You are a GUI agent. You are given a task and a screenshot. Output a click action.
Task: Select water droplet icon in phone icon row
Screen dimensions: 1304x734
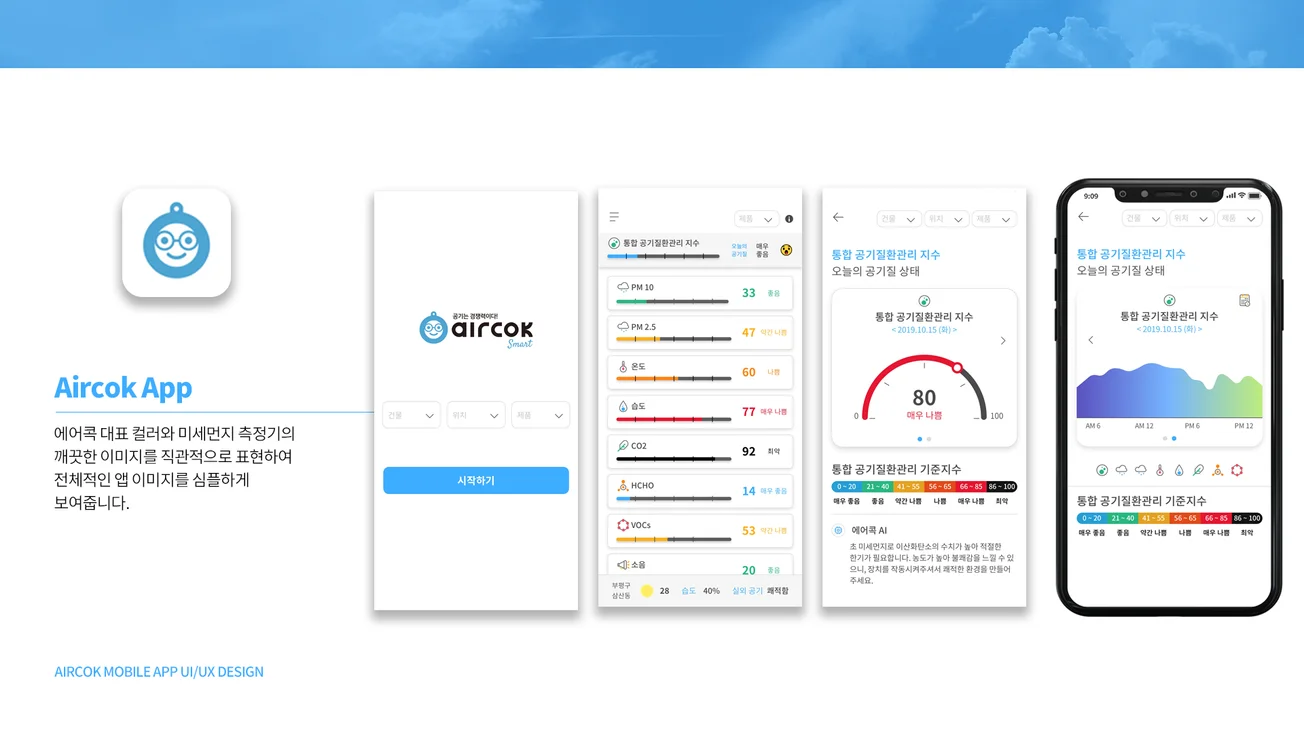point(1179,470)
